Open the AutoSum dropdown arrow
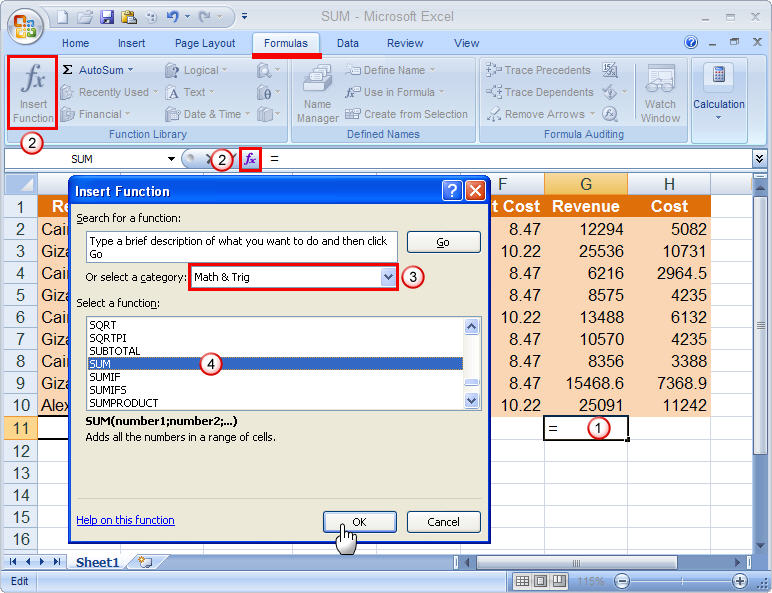Image resolution: width=772 pixels, height=593 pixels. click(130, 70)
